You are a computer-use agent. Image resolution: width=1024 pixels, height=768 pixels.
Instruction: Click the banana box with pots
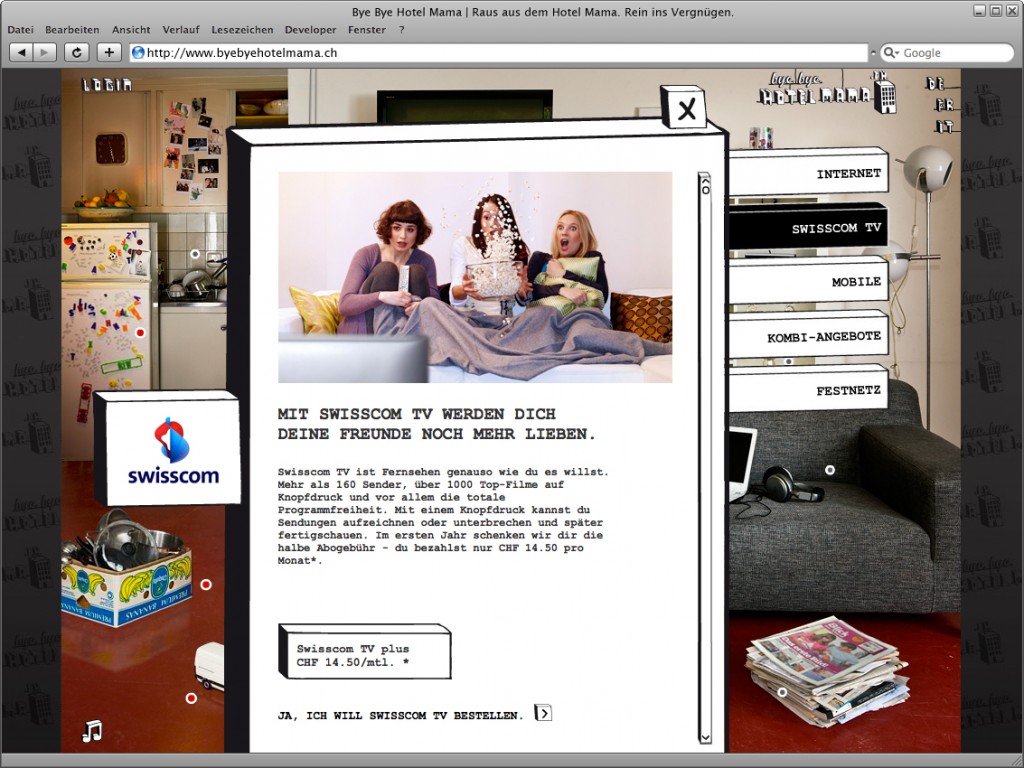coord(126,569)
